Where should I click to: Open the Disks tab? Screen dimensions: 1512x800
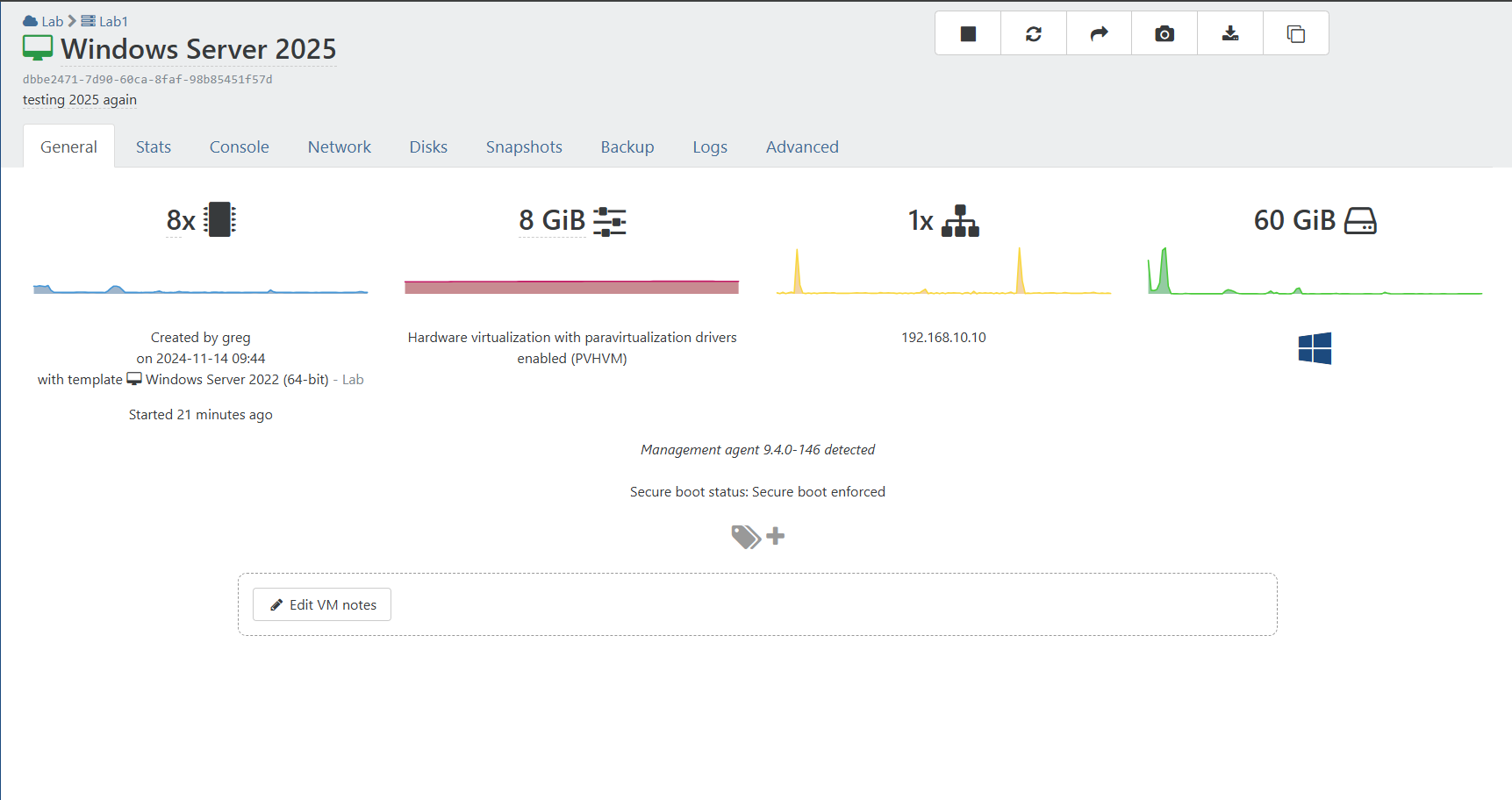click(x=428, y=146)
